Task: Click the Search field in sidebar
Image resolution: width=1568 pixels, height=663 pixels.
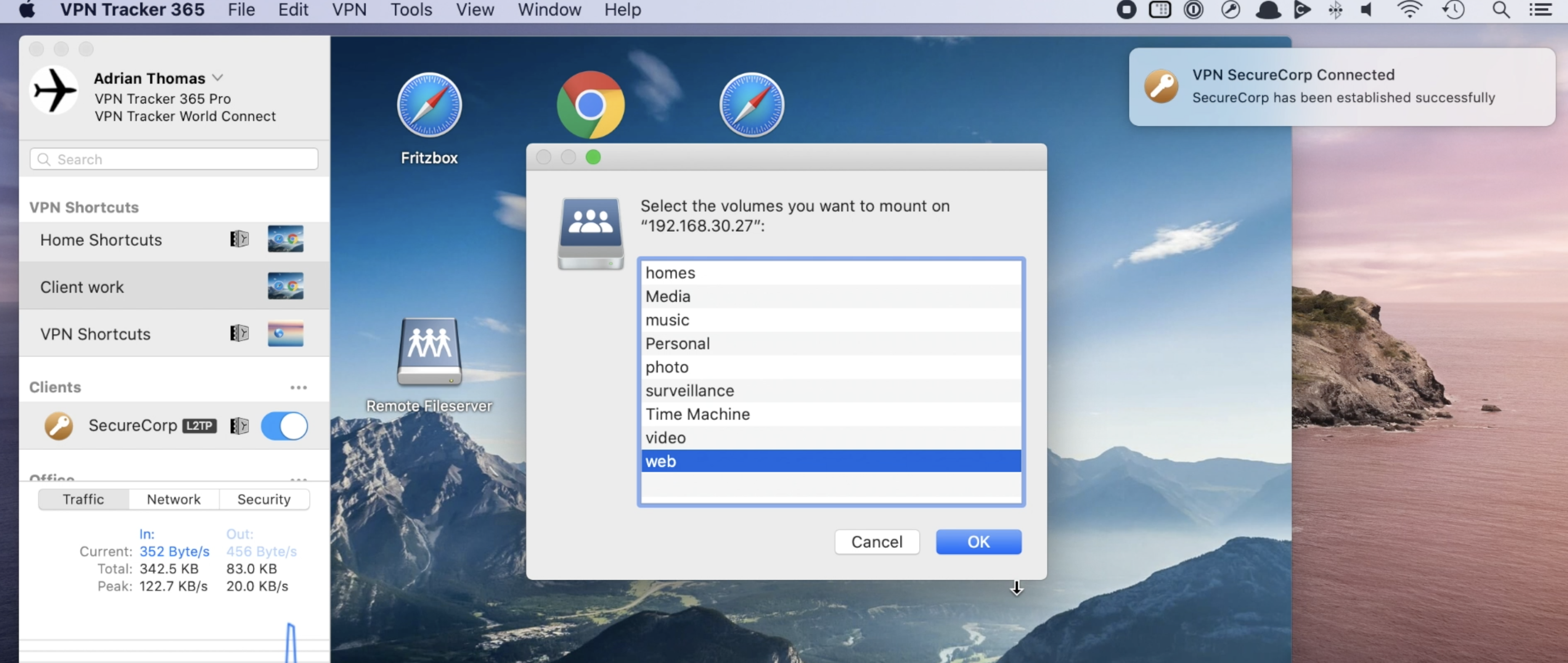Action: click(174, 159)
